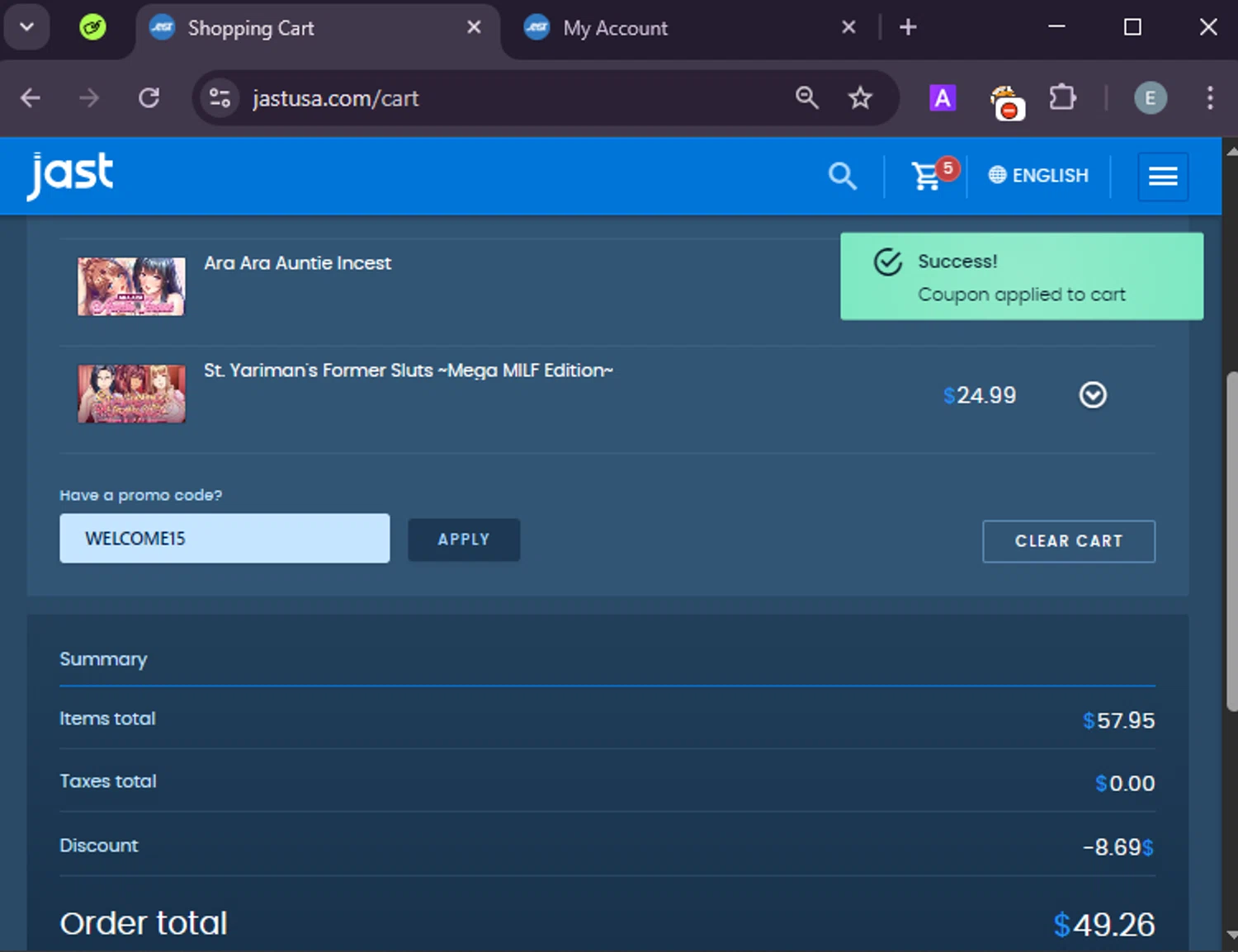
Task: Click the Taxes total value $0.00
Action: click(x=1124, y=783)
